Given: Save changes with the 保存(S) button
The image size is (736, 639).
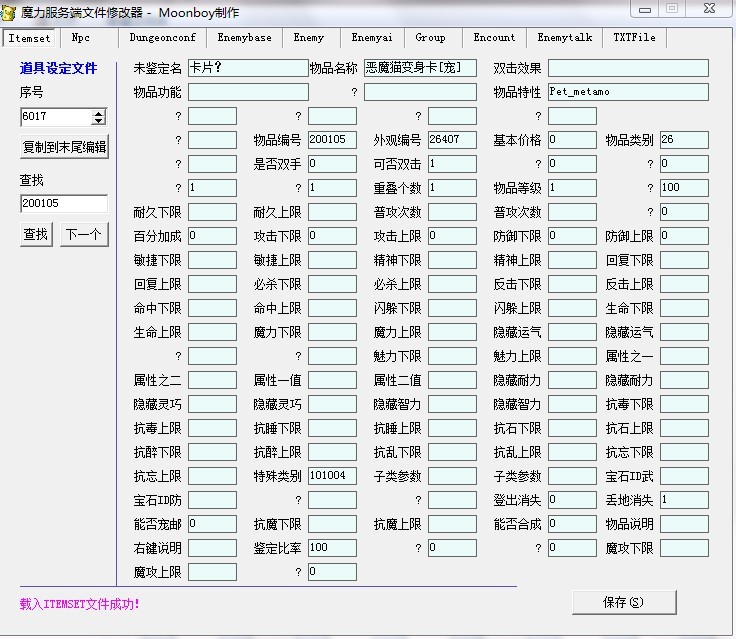Looking at the screenshot, I should click(623, 602).
